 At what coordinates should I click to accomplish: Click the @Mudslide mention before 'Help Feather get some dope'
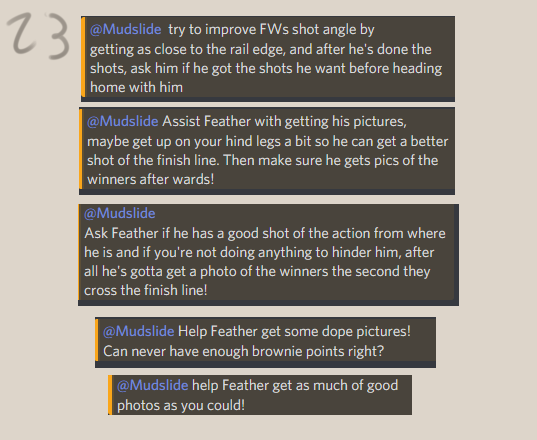pos(139,331)
